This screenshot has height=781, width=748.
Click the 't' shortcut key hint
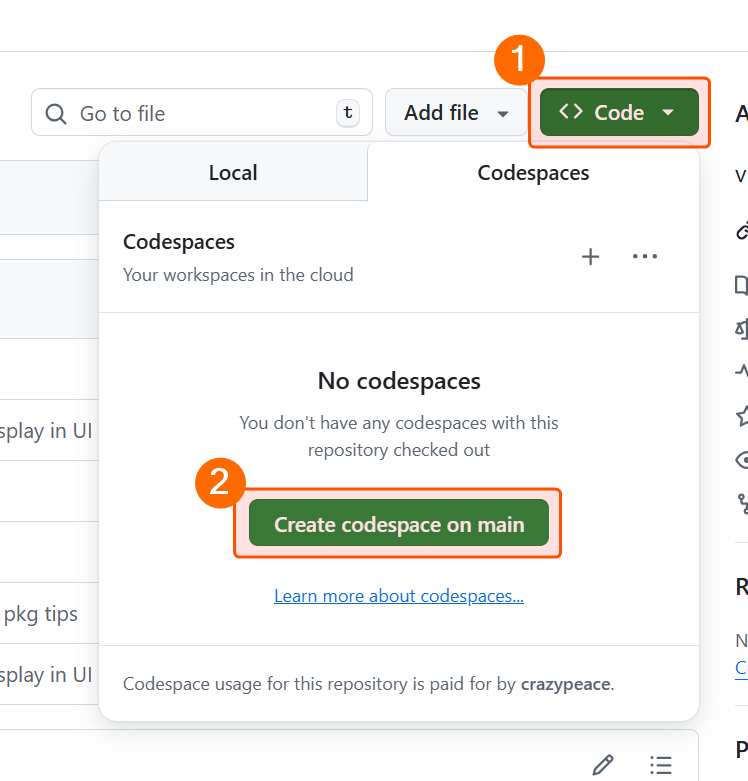[347, 113]
